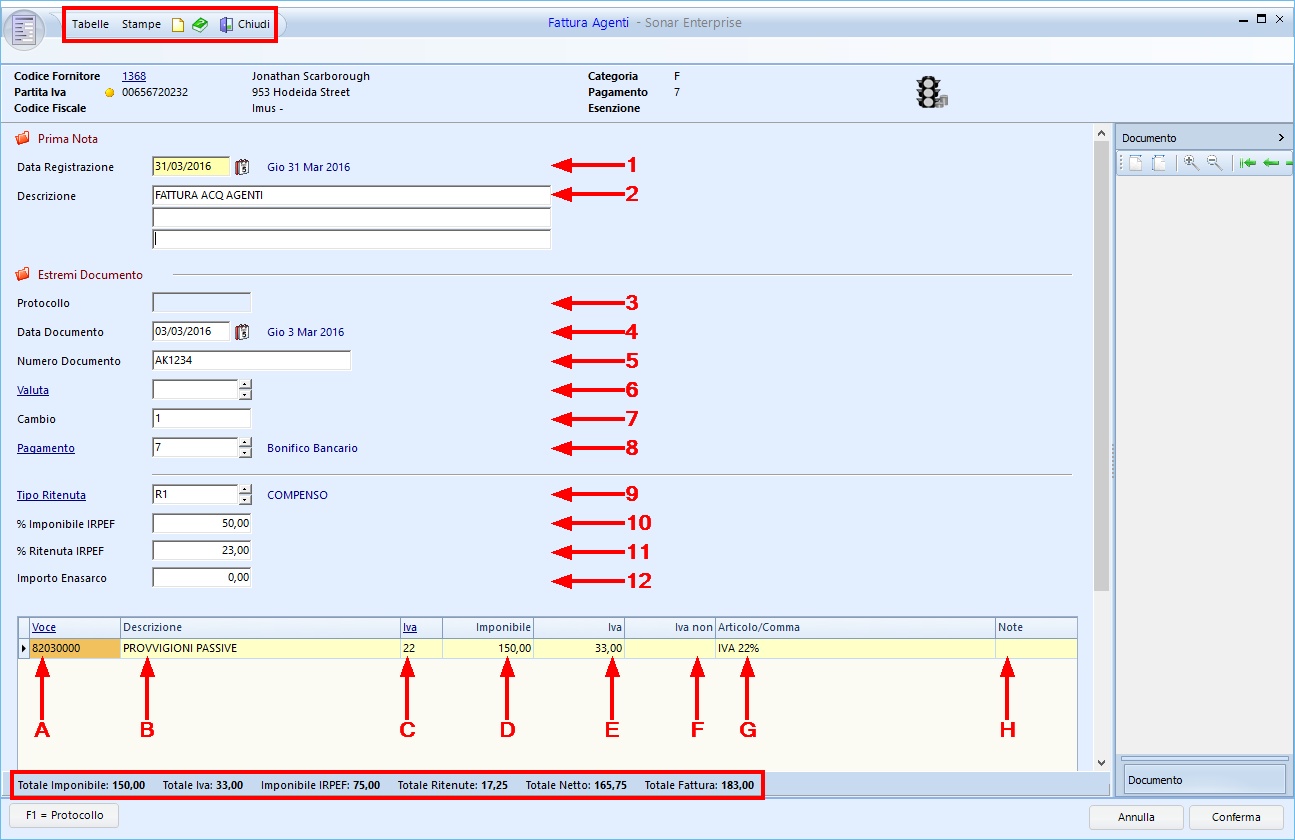Collapse the Documento panel with chevron
Image resolution: width=1295 pixels, height=840 pixels.
click(1281, 138)
